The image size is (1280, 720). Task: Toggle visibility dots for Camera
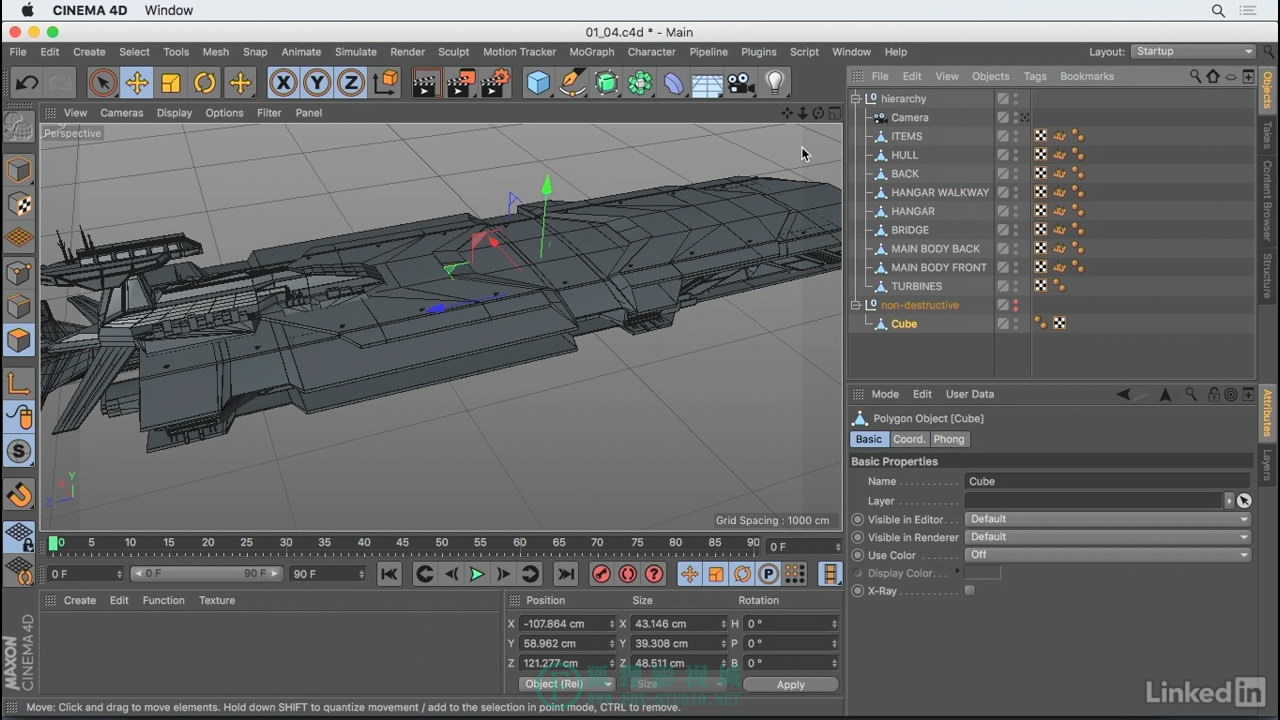(1016, 118)
